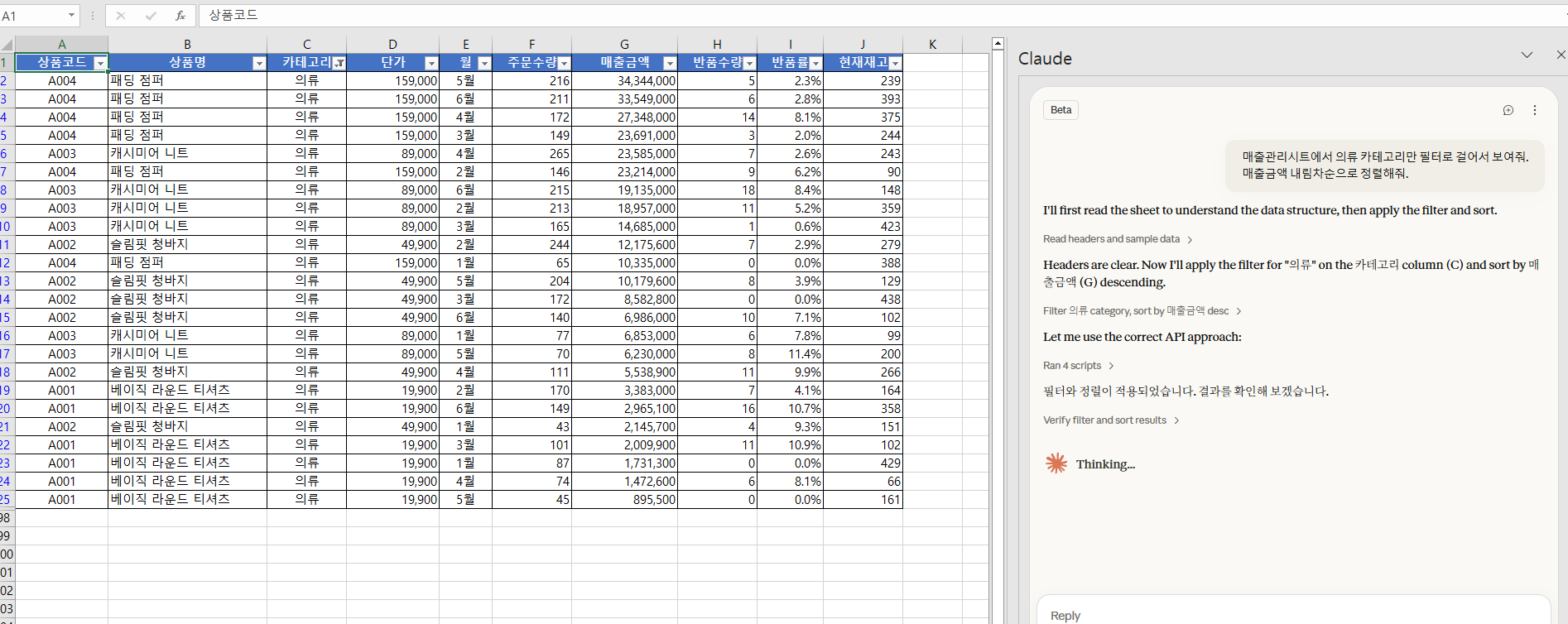Close the Claude task pane
The height and width of the screenshot is (624, 1568).
[1560, 55]
